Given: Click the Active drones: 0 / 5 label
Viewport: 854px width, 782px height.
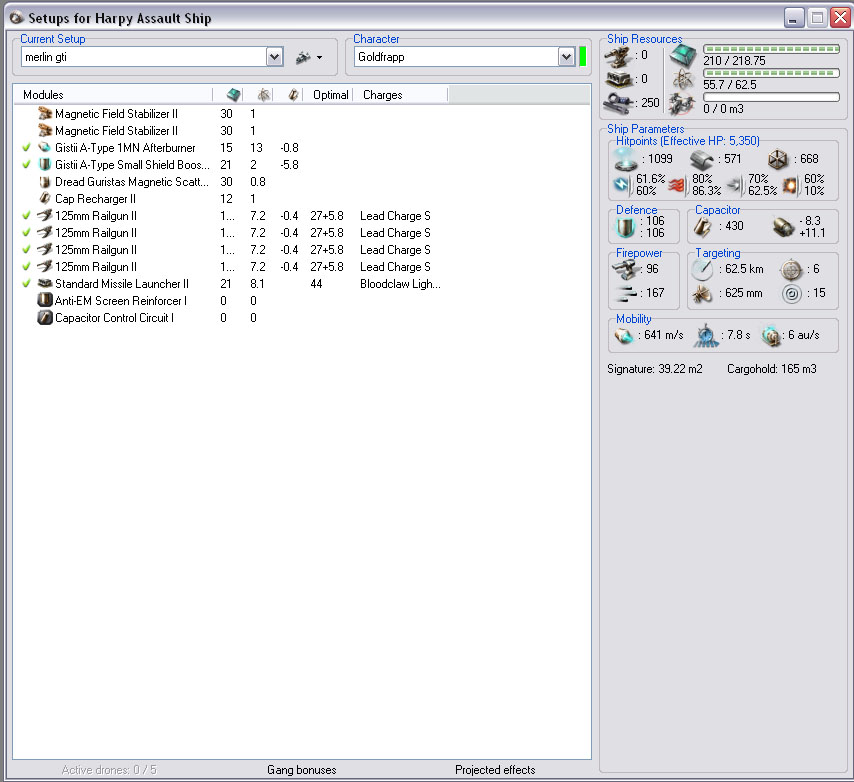Looking at the screenshot, I should click(109, 769).
